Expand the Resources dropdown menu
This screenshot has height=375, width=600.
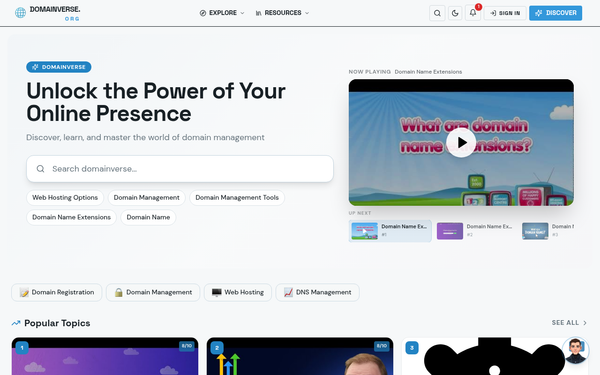point(282,13)
